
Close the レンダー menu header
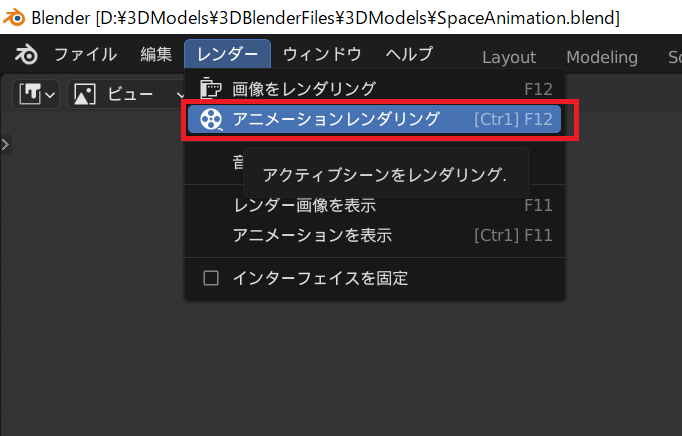click(227, 54)
